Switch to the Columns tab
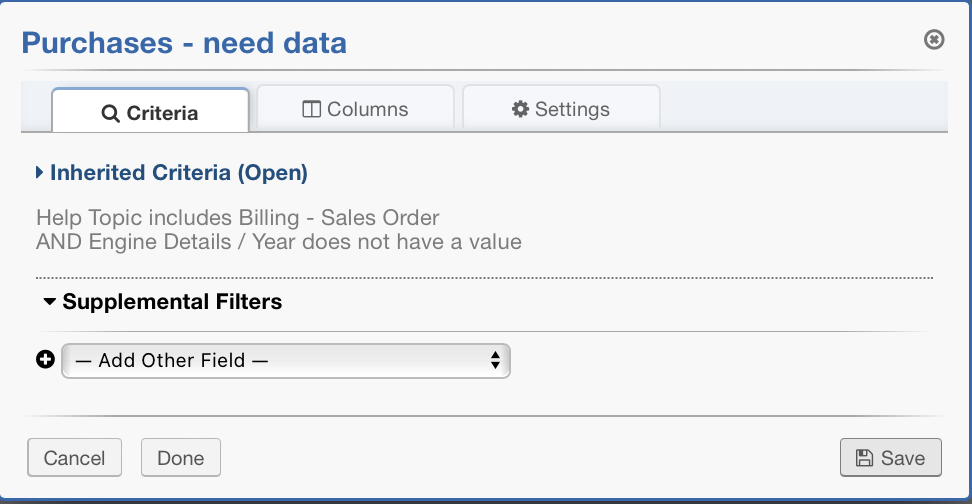 coord(355,109)
